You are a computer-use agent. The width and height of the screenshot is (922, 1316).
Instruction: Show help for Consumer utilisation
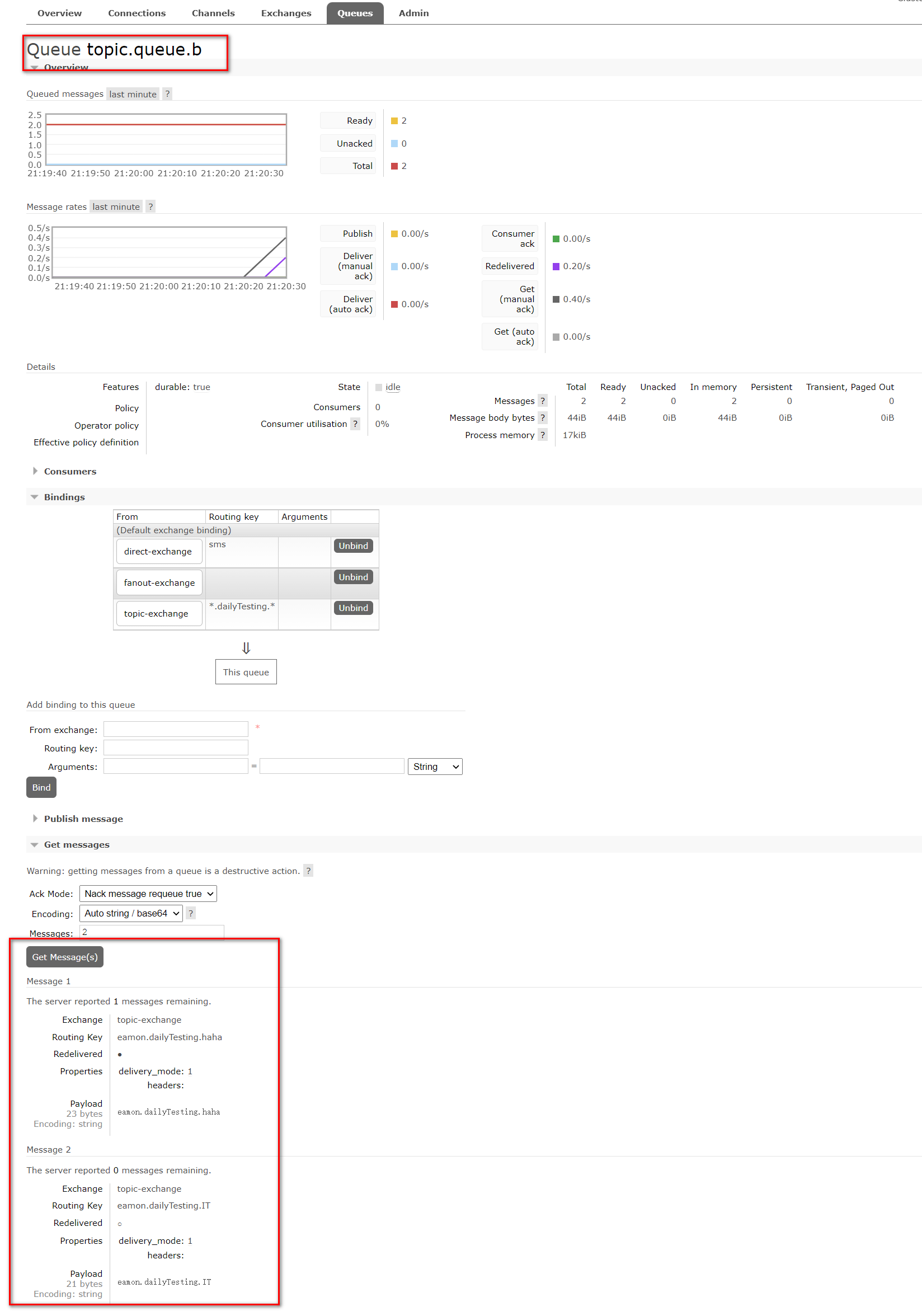(x=355, y=424)
